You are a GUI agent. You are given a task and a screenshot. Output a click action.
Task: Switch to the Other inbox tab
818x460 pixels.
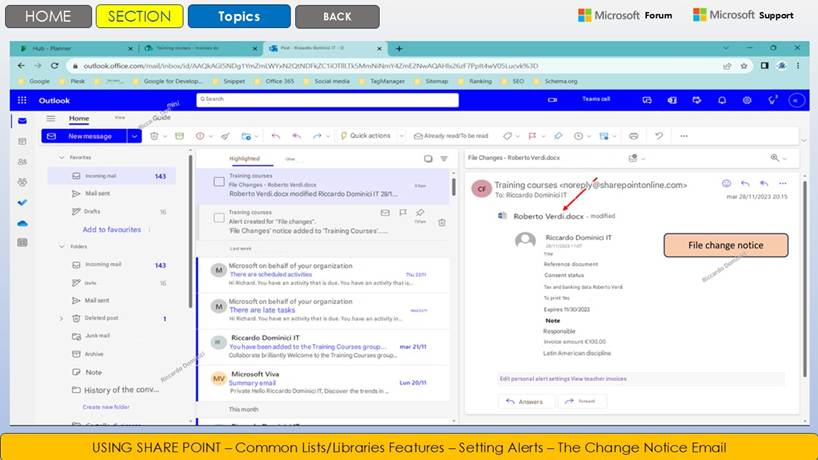tap(290, 159)
